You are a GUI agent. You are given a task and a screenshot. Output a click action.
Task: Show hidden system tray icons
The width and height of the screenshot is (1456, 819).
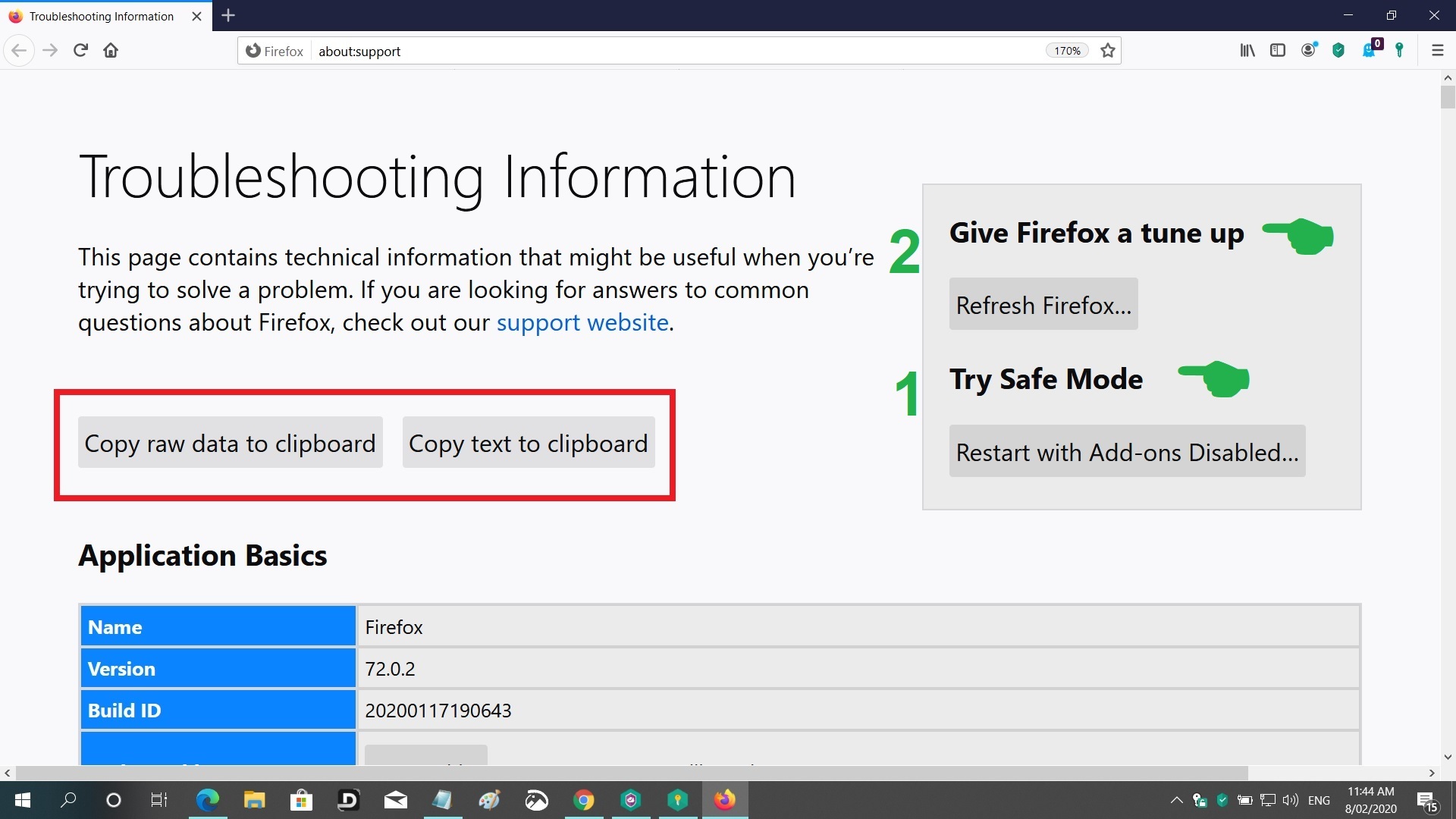tap(1176, 800)
